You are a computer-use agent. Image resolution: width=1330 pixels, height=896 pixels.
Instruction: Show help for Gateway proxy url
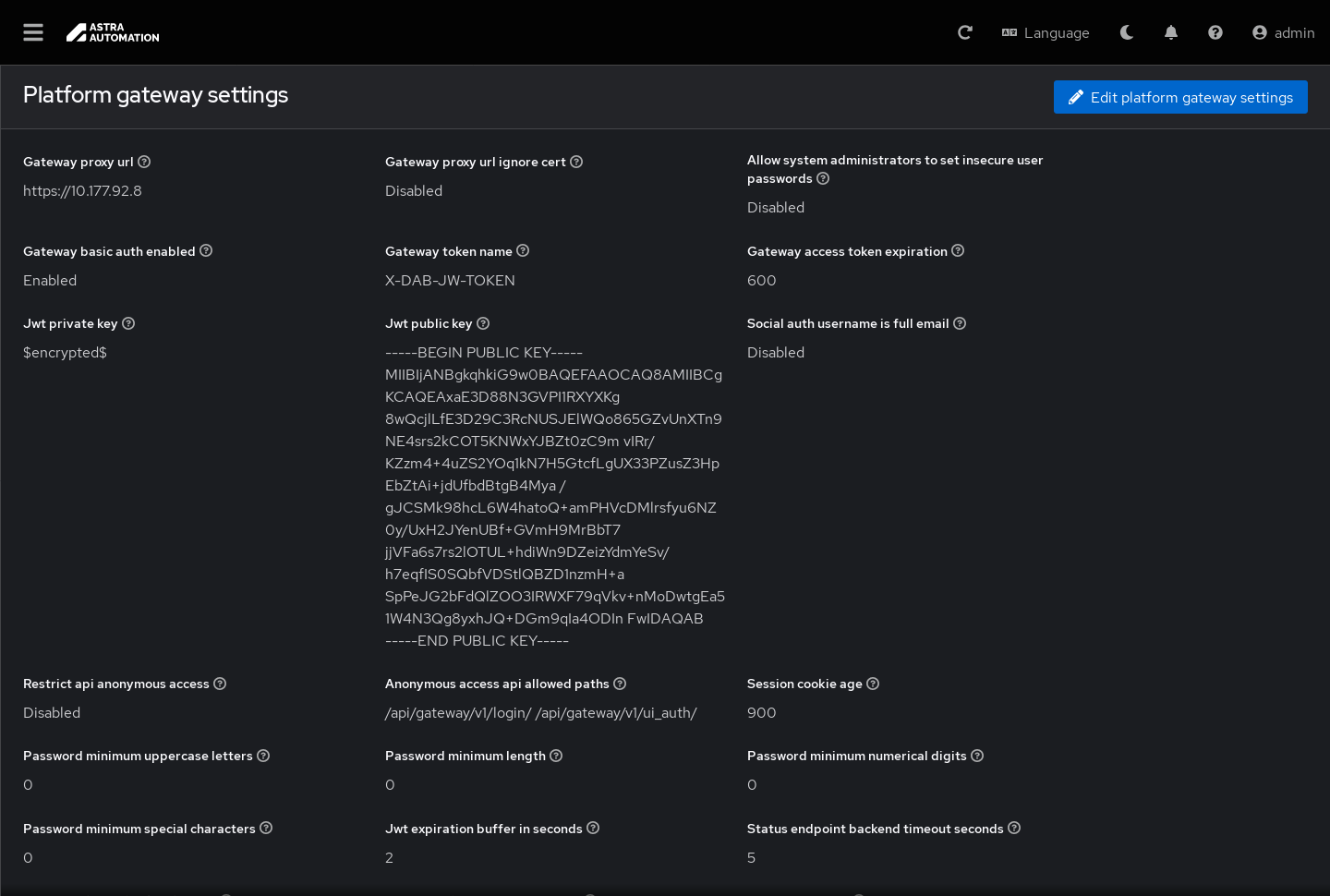tap(144, 162)
